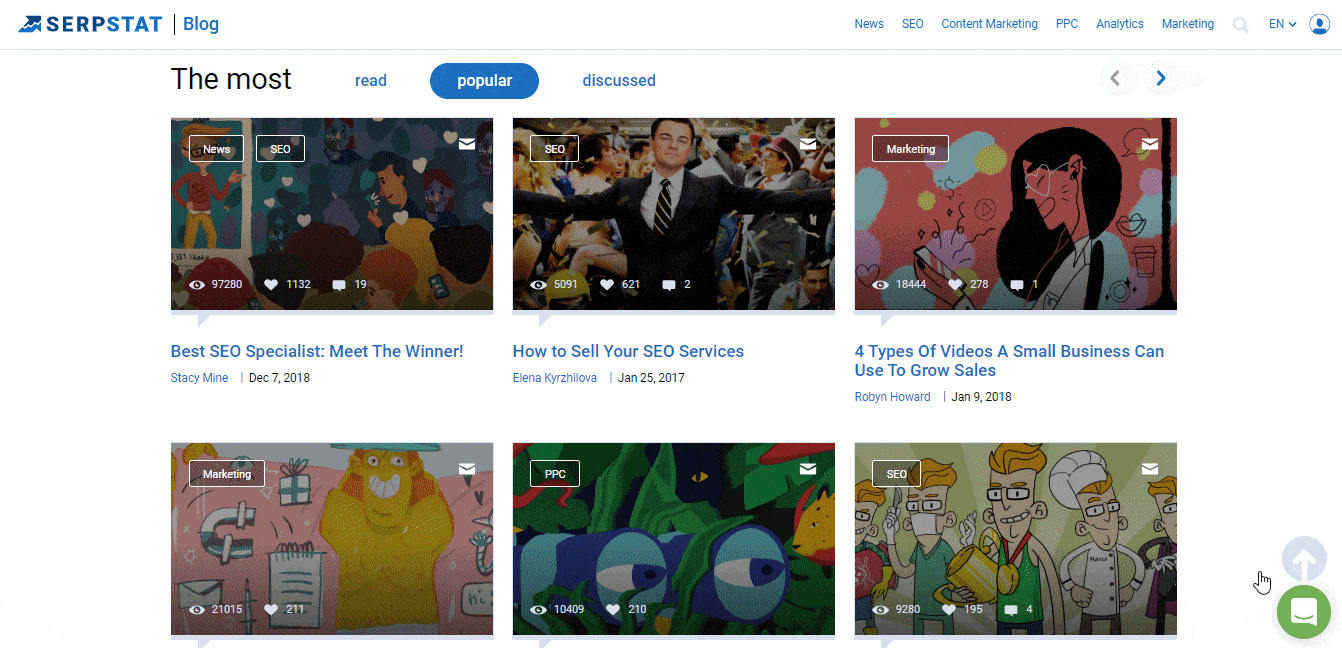Click envelope icon on 4 Types Of Videos card
The image size is (1342, 648).
[x=1150, y=144]
